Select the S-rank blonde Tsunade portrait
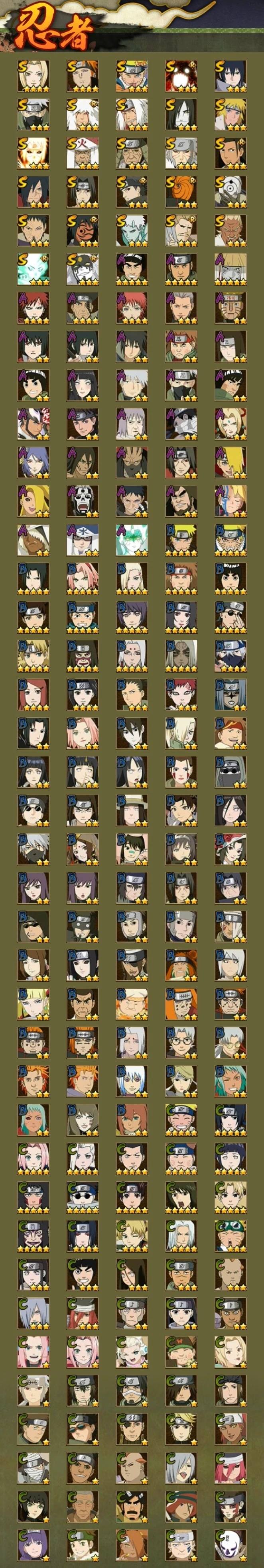This screenshot has width=264, height=1568. [x=33, y=75]
